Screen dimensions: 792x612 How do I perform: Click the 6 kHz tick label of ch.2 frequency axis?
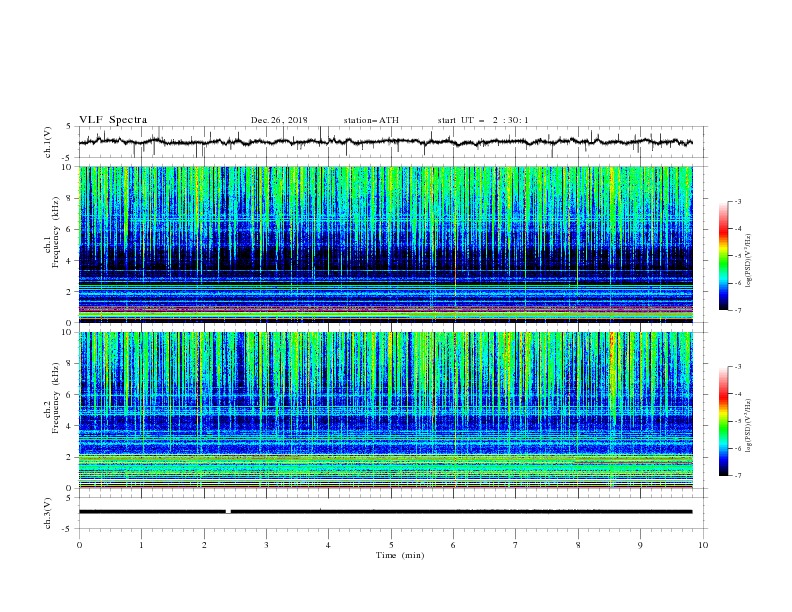tap(71, 395)
